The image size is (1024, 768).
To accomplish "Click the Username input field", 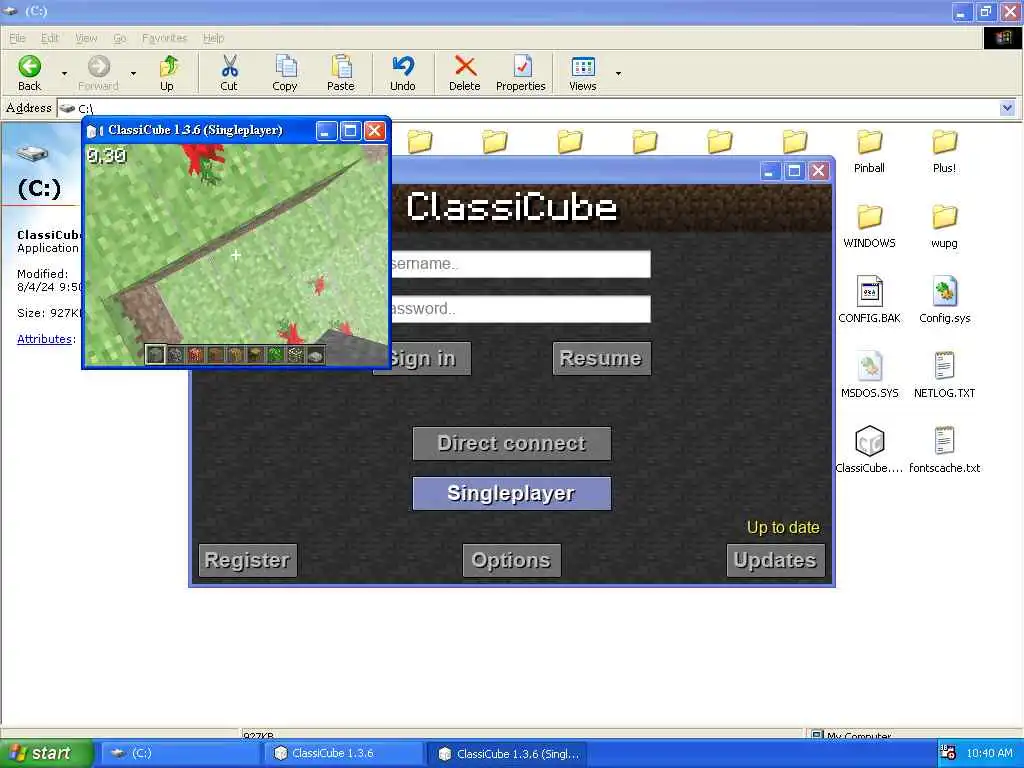I will 520,264.
